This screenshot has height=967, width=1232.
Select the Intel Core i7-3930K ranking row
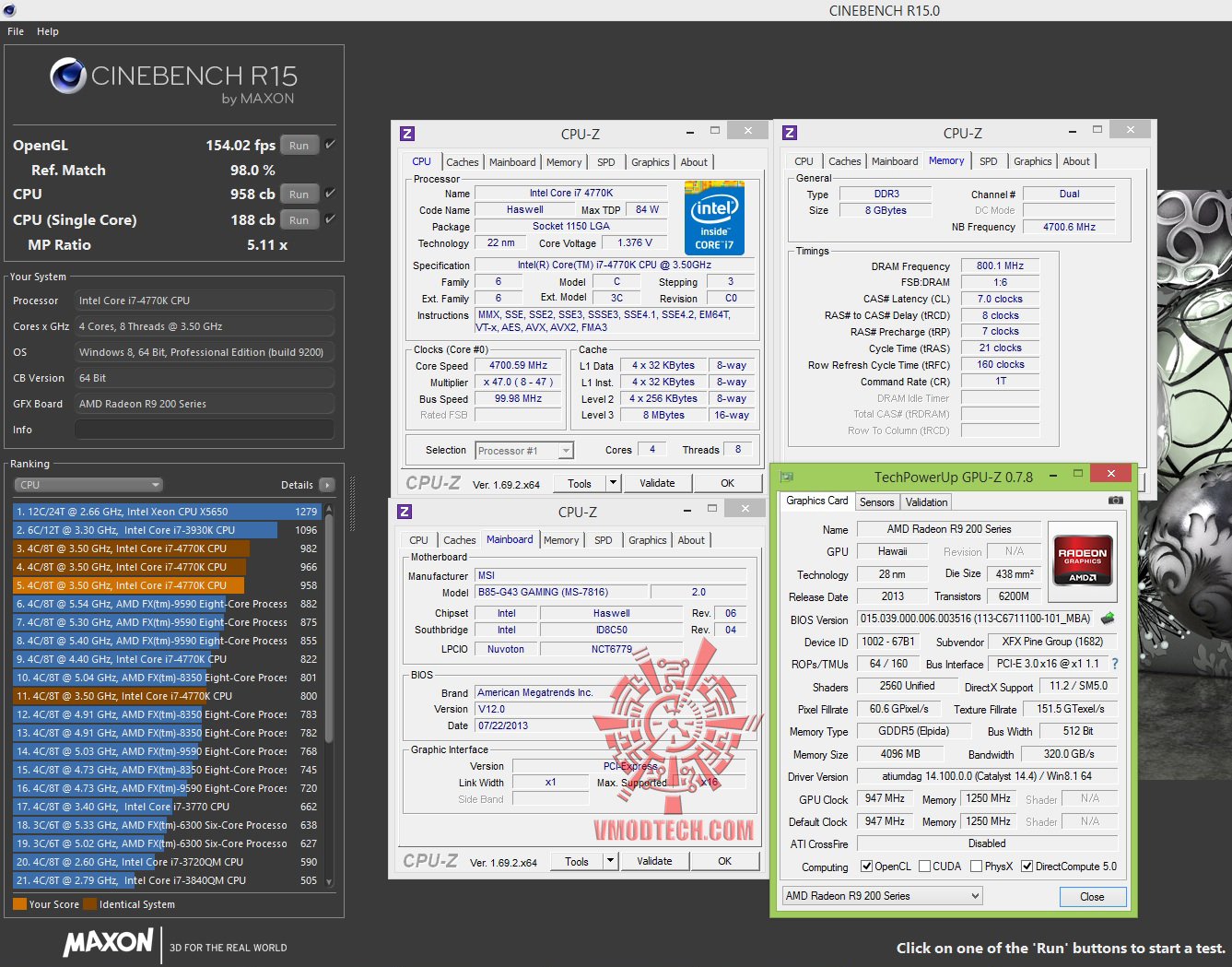[168, 530]
